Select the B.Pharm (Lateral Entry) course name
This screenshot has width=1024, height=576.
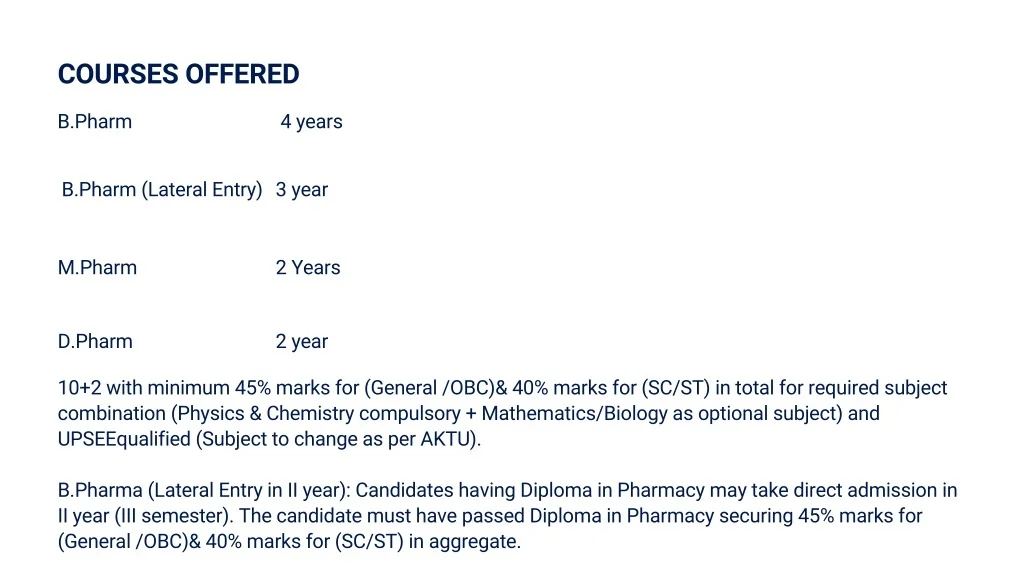[162, 190]
